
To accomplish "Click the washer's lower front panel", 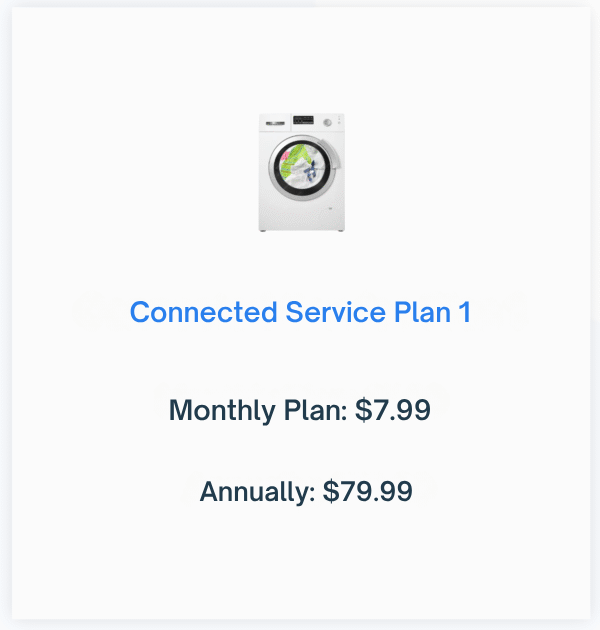I will pos(301,214).
